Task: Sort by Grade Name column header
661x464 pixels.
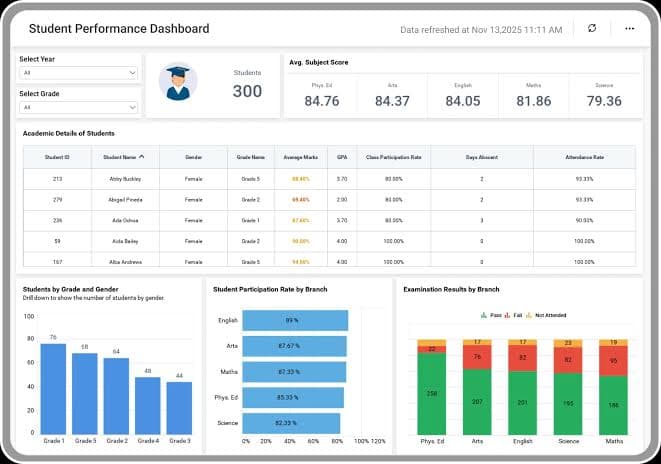Action: click(x=251, y=157)
